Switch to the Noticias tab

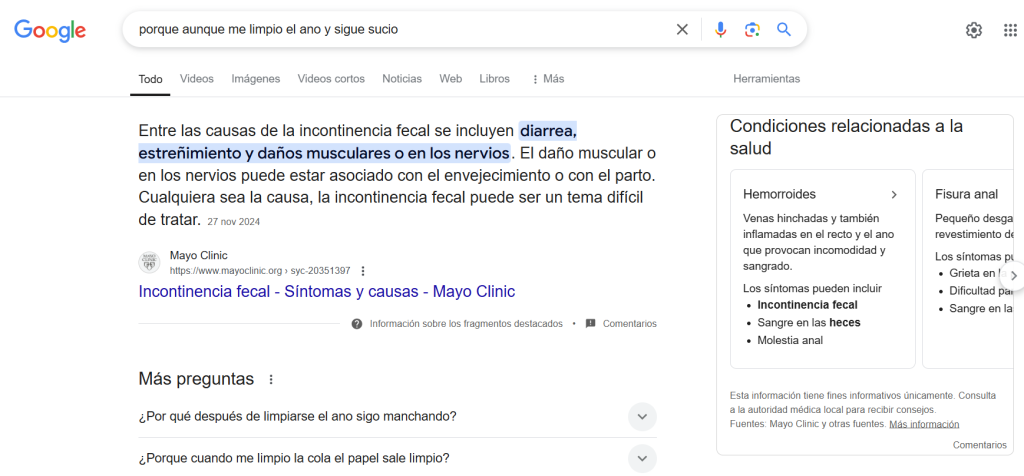(402, 79)
